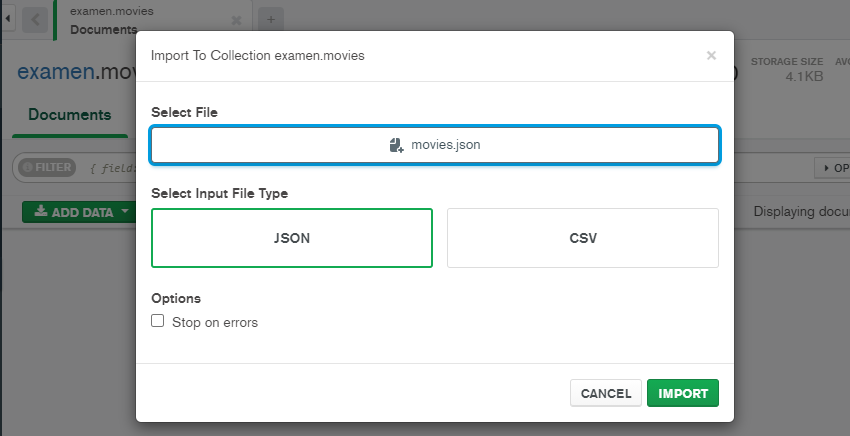Select CSV as input file type

[x=583, y=238]
